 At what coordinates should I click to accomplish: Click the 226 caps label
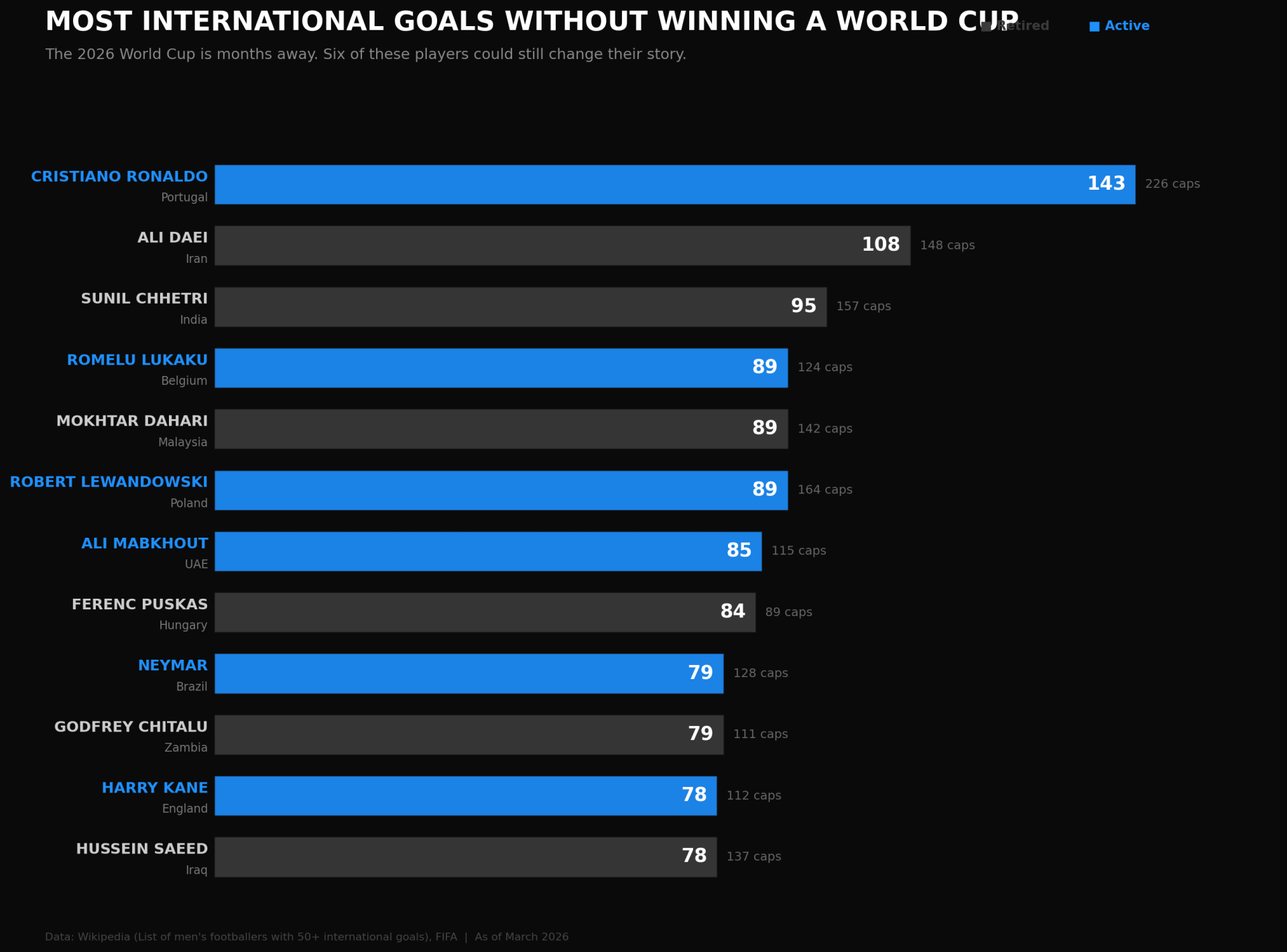(x=1172, y=184)
